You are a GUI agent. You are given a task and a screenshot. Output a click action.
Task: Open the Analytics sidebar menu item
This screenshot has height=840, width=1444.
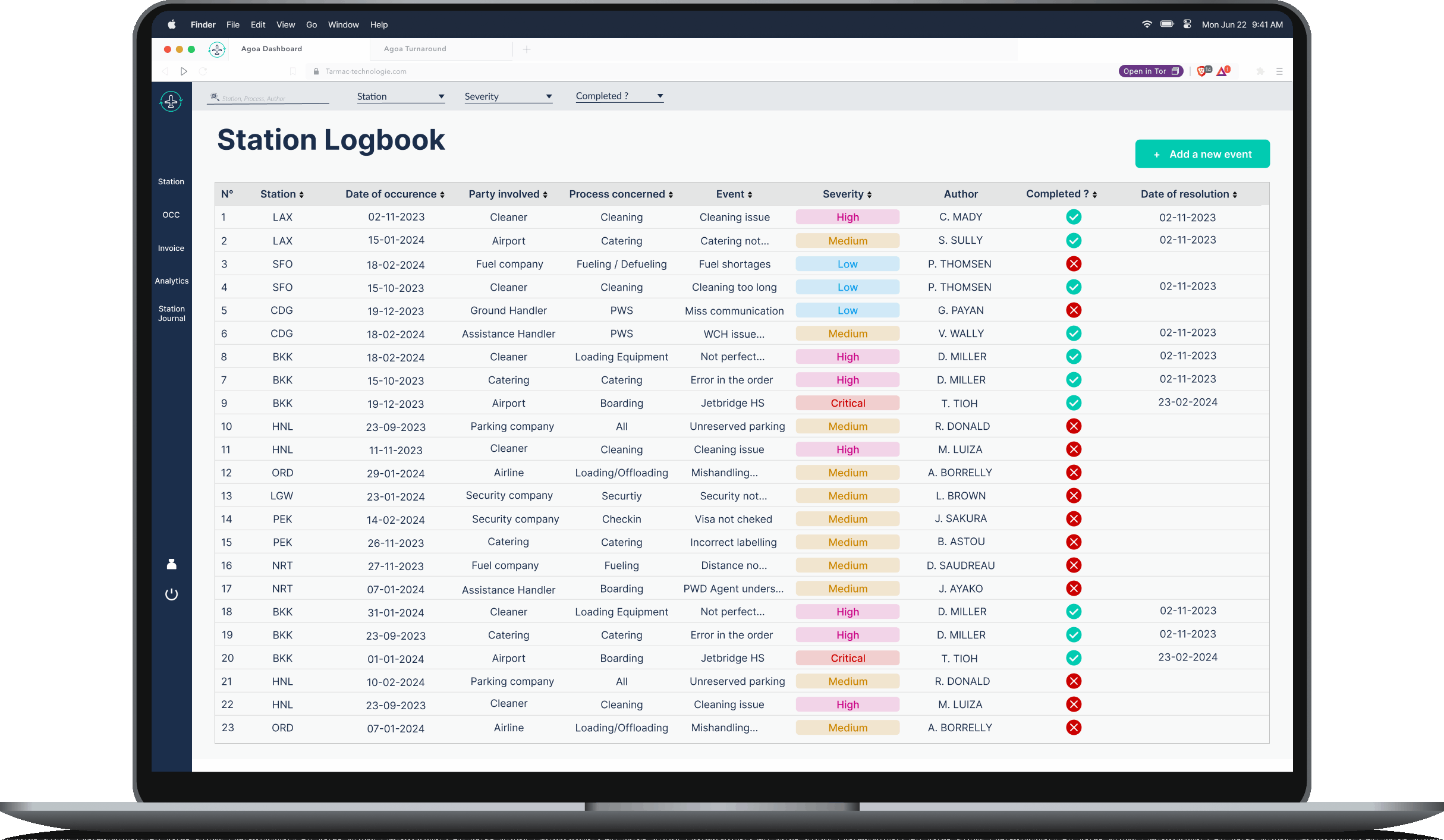[x=171, y=281]
